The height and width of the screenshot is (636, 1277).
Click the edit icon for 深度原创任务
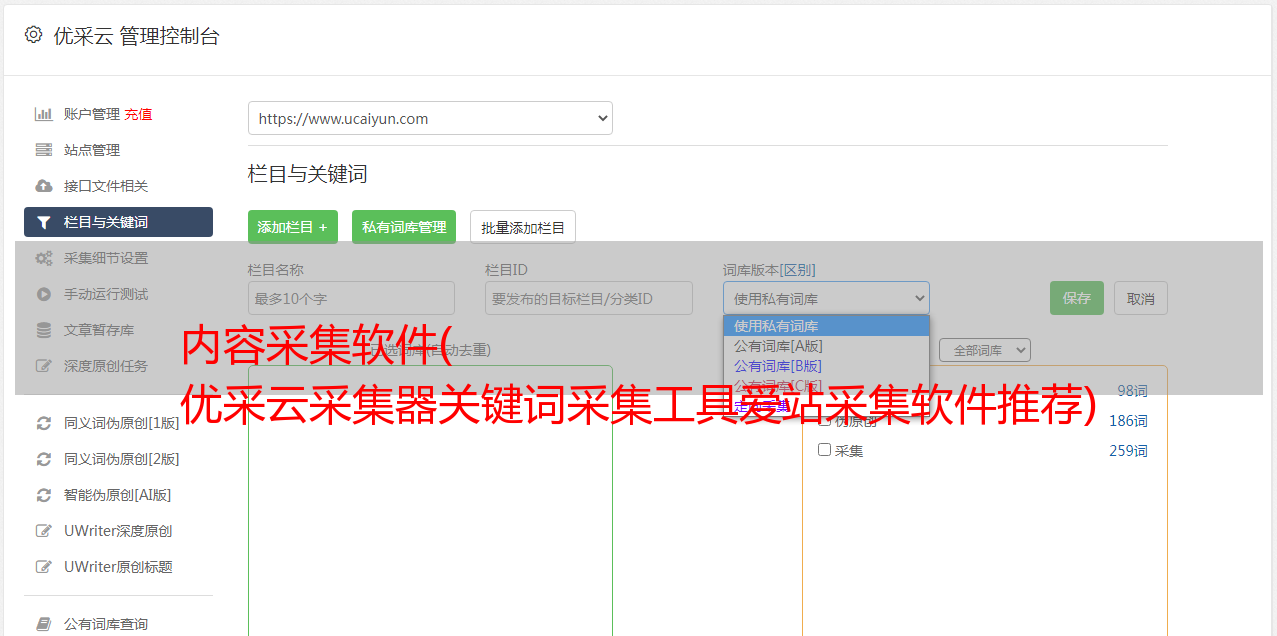(44, 366)
